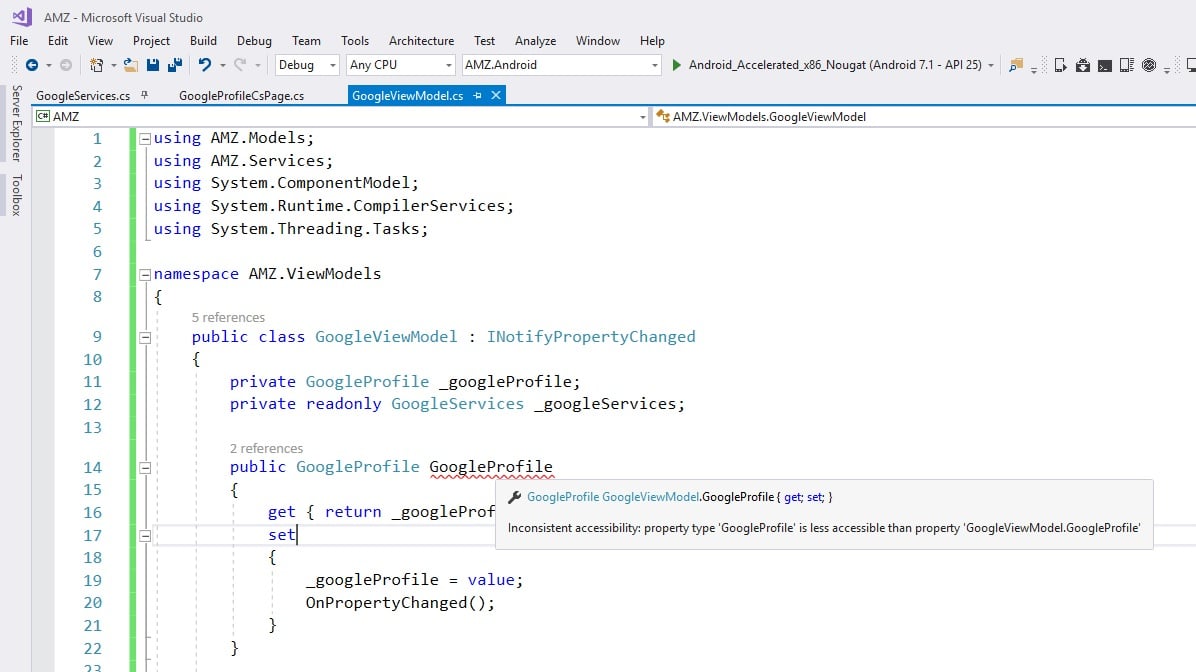Open the Help menu
This screenshot has width=1196, height=672.
click(x=652, y=41)
